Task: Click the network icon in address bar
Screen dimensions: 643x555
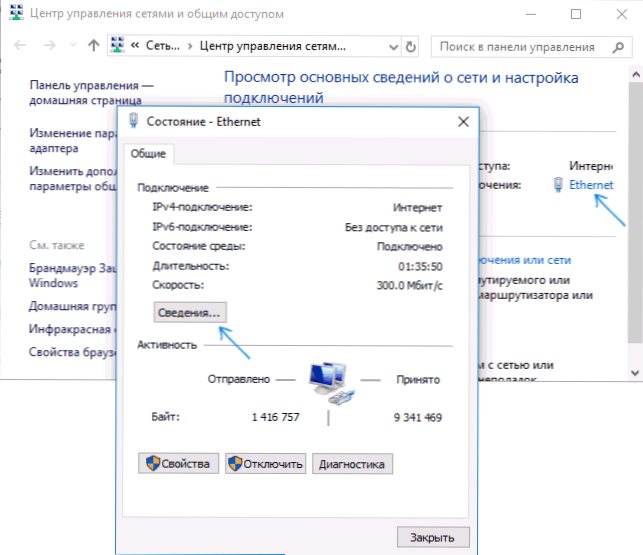Action: coord(118,45)
